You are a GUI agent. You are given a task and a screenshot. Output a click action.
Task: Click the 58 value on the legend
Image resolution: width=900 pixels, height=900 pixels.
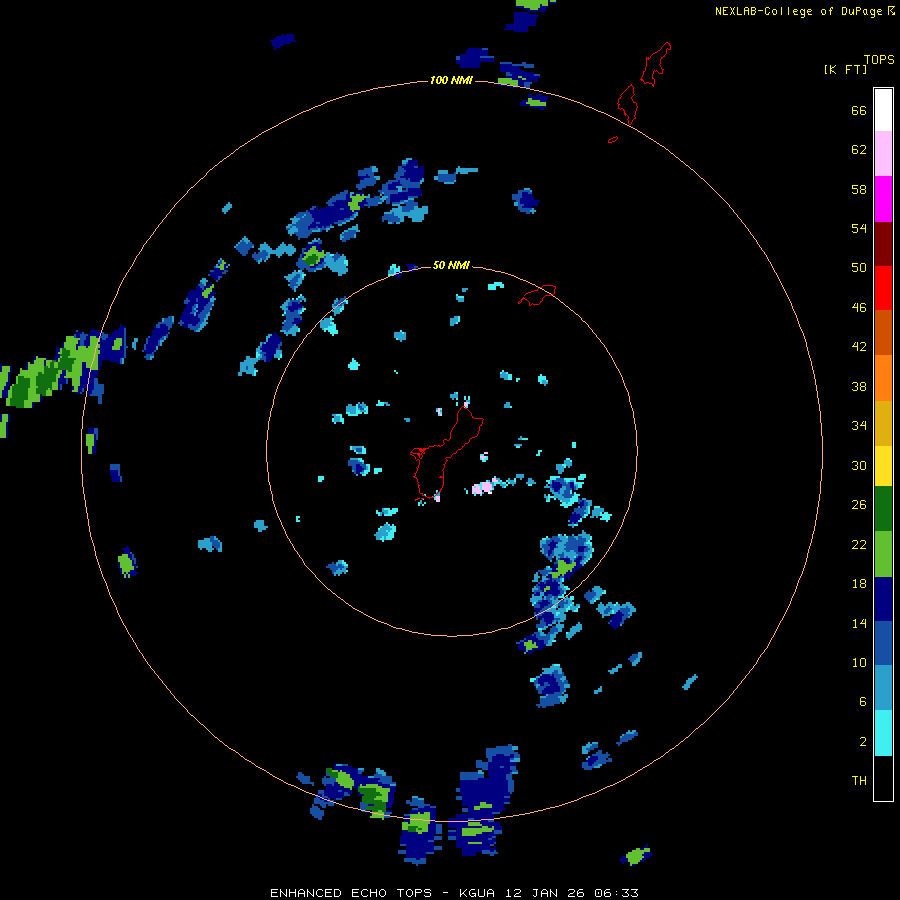pos(859,189)
